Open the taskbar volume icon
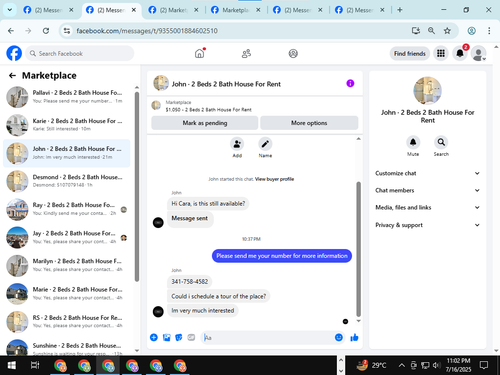This screenshot has width=500, height=375. [436, 365]
